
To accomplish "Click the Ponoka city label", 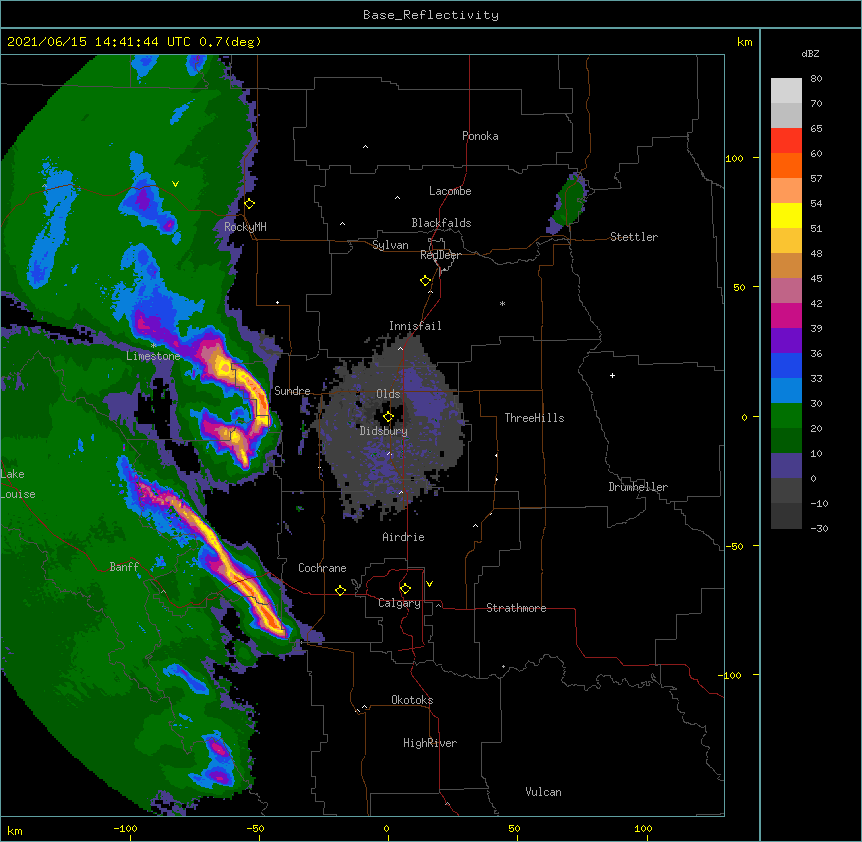I will click(480, 136).
